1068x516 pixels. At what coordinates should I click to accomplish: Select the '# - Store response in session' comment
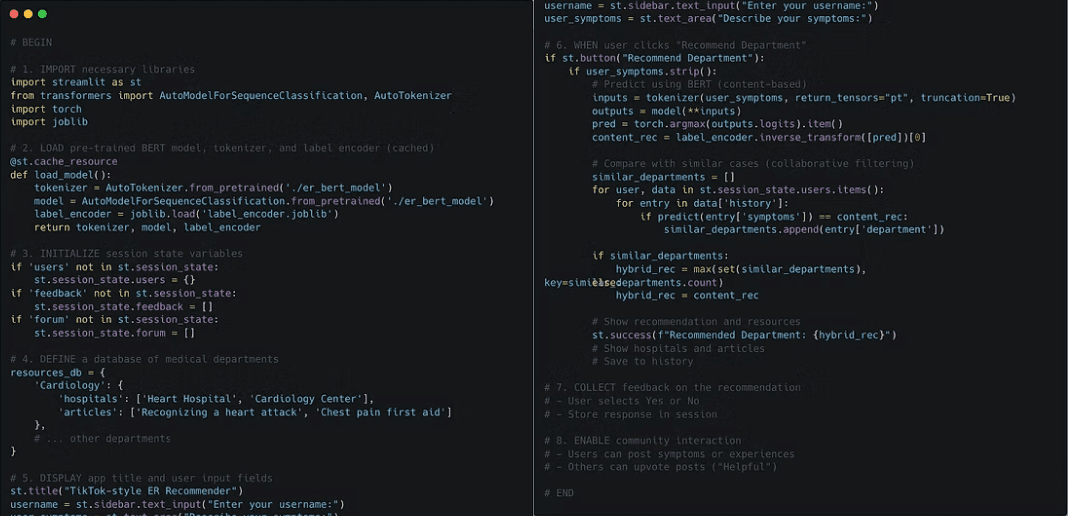click(x=631, y=415)
